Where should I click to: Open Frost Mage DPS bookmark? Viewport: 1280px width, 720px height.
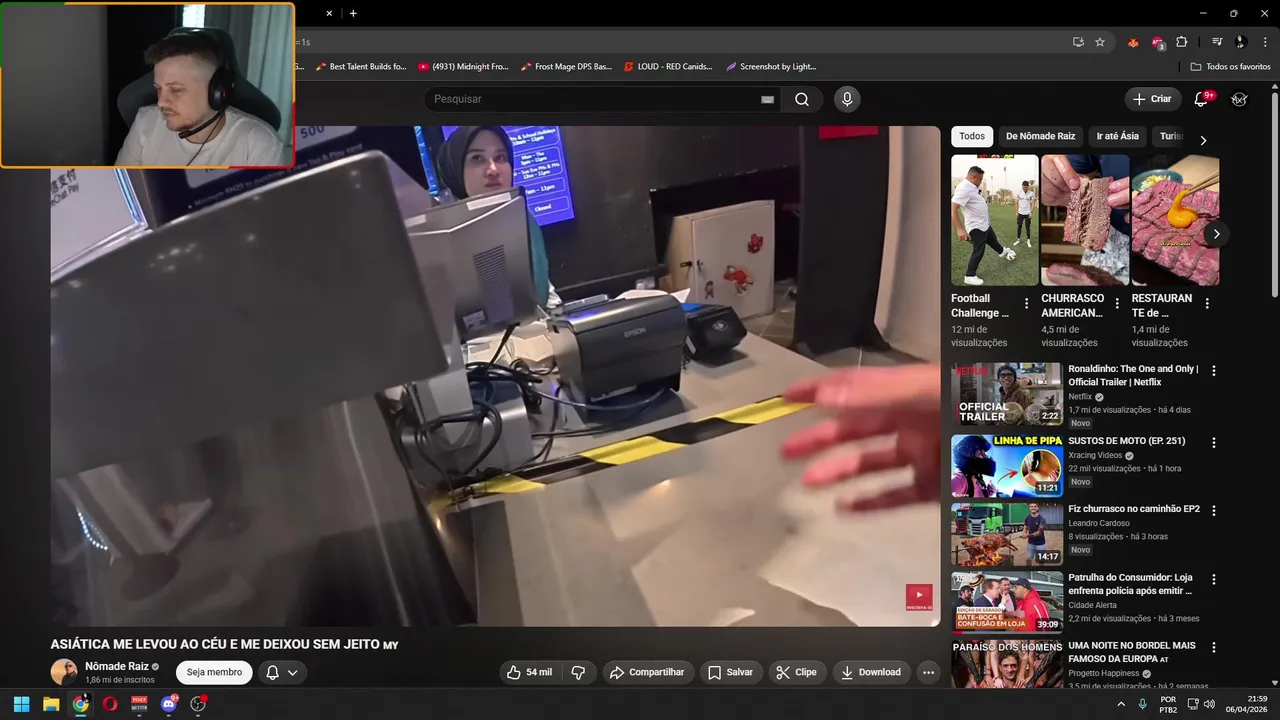tap(567, 67)
